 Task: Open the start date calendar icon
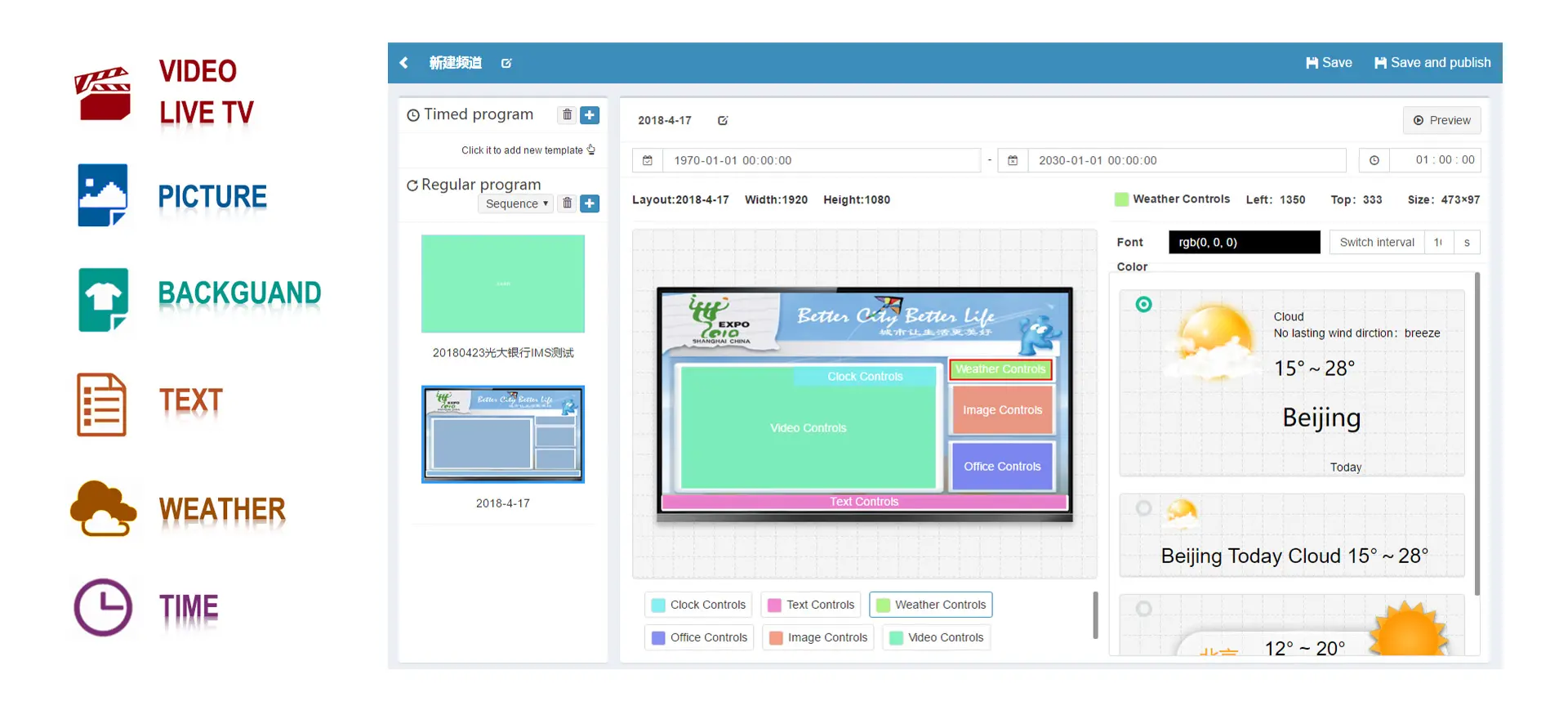(x=648, y=160)
